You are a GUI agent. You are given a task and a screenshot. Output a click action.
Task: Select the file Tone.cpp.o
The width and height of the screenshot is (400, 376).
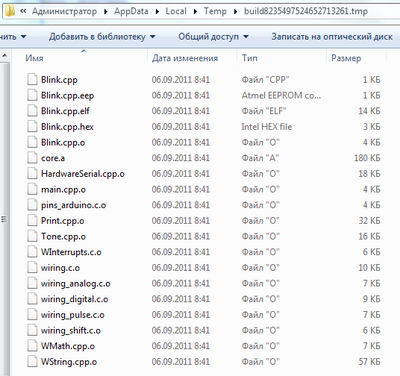[63, 236]
